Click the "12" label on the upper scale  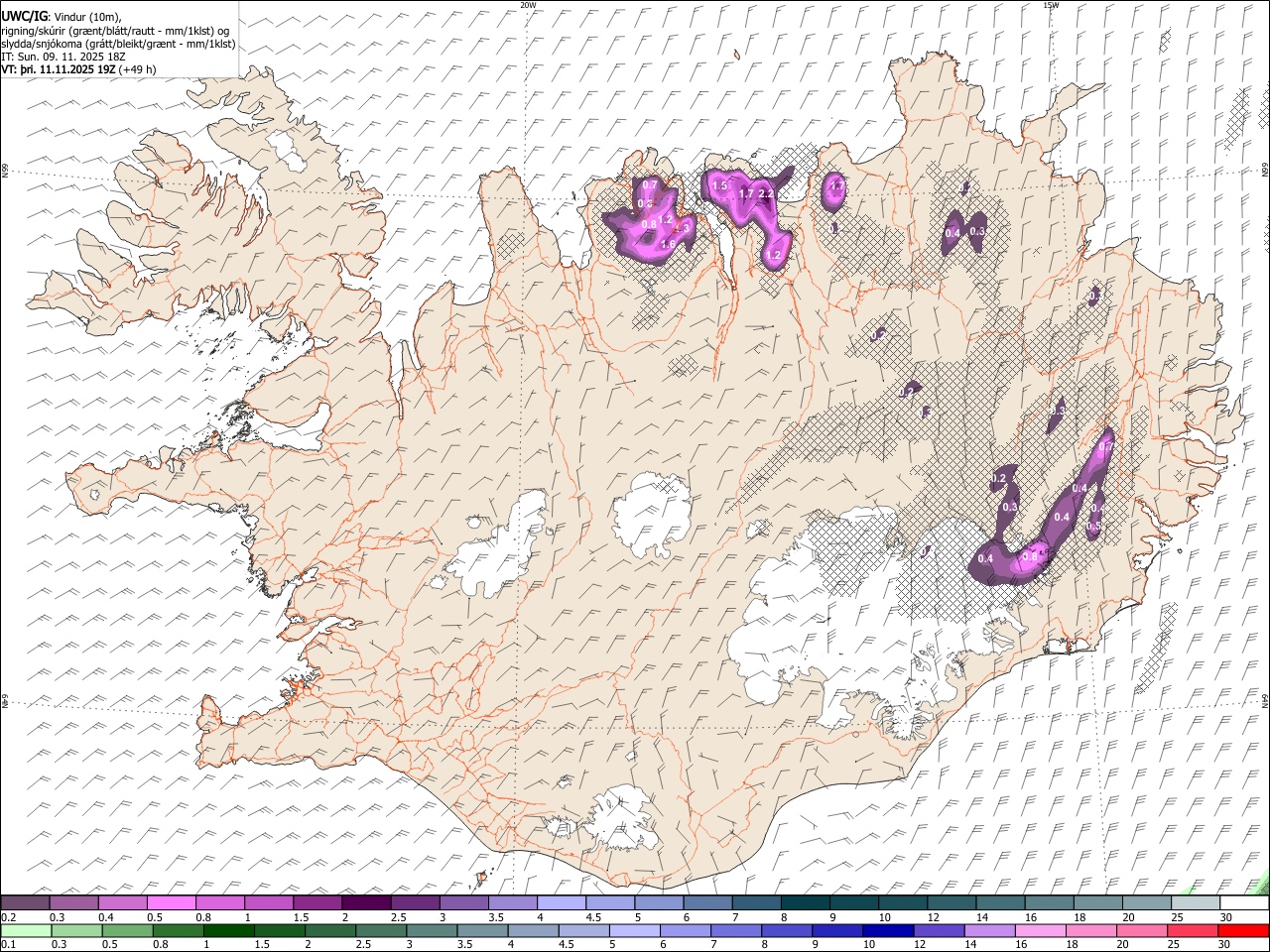point(935,917)
